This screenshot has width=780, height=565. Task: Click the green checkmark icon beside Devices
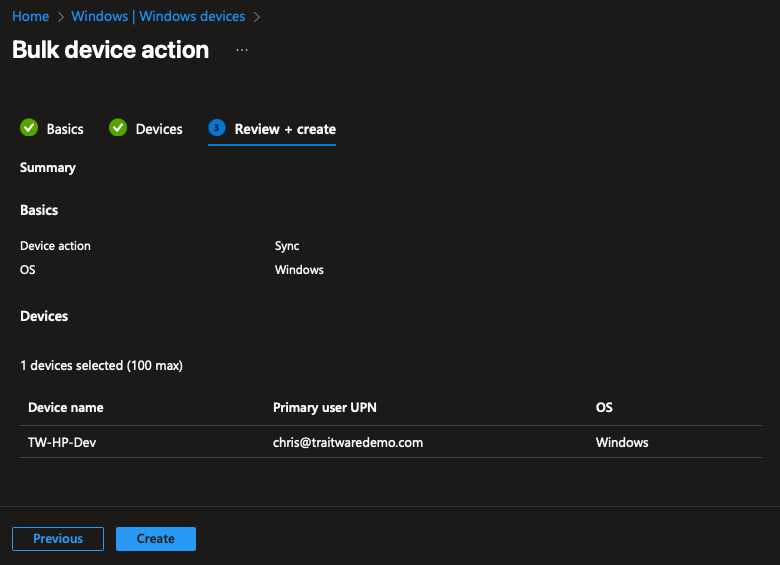[x=118, y=128]
